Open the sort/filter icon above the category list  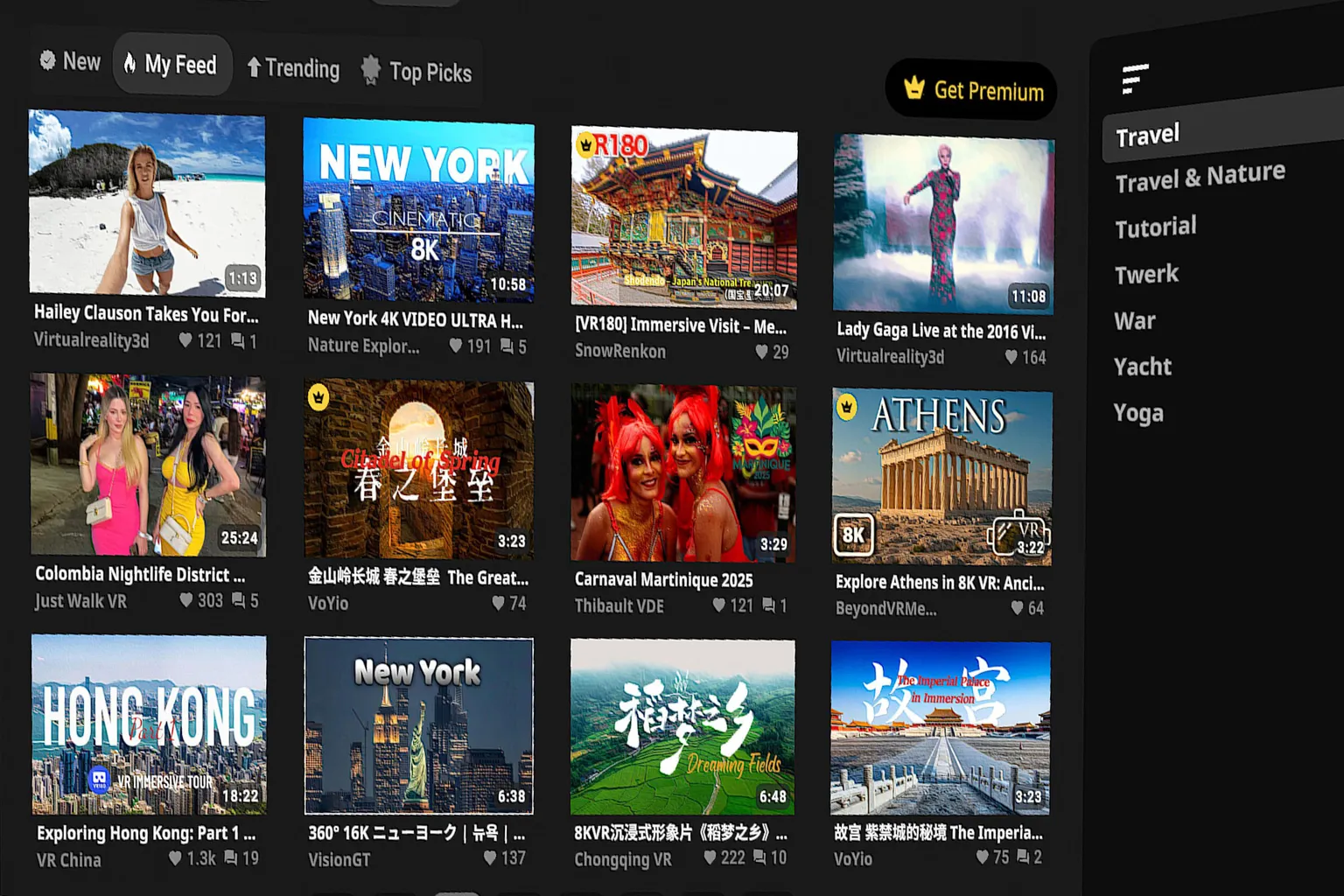coord(1133,78)
